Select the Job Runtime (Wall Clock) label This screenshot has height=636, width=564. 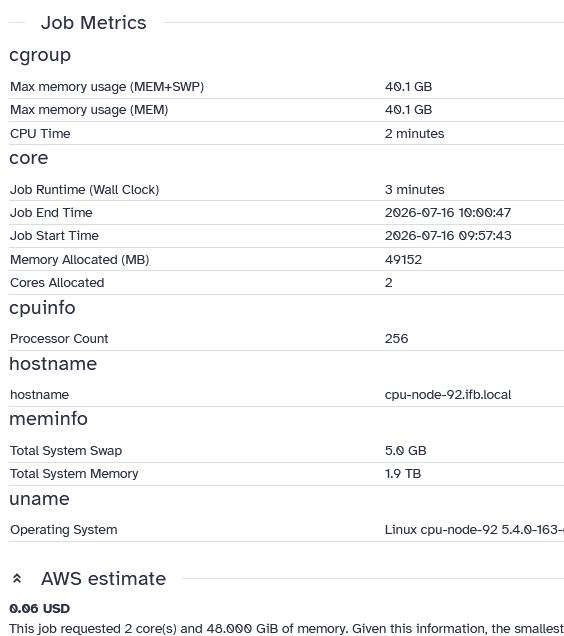pos(84,190)
